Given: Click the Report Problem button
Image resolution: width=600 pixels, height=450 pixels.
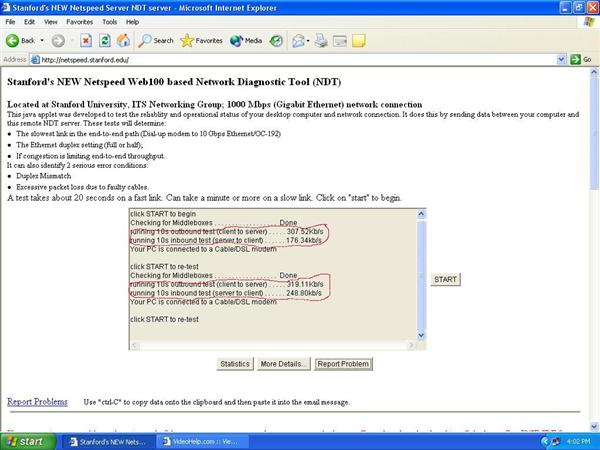Looking at the screenshot, I should (x=343, y=364).
